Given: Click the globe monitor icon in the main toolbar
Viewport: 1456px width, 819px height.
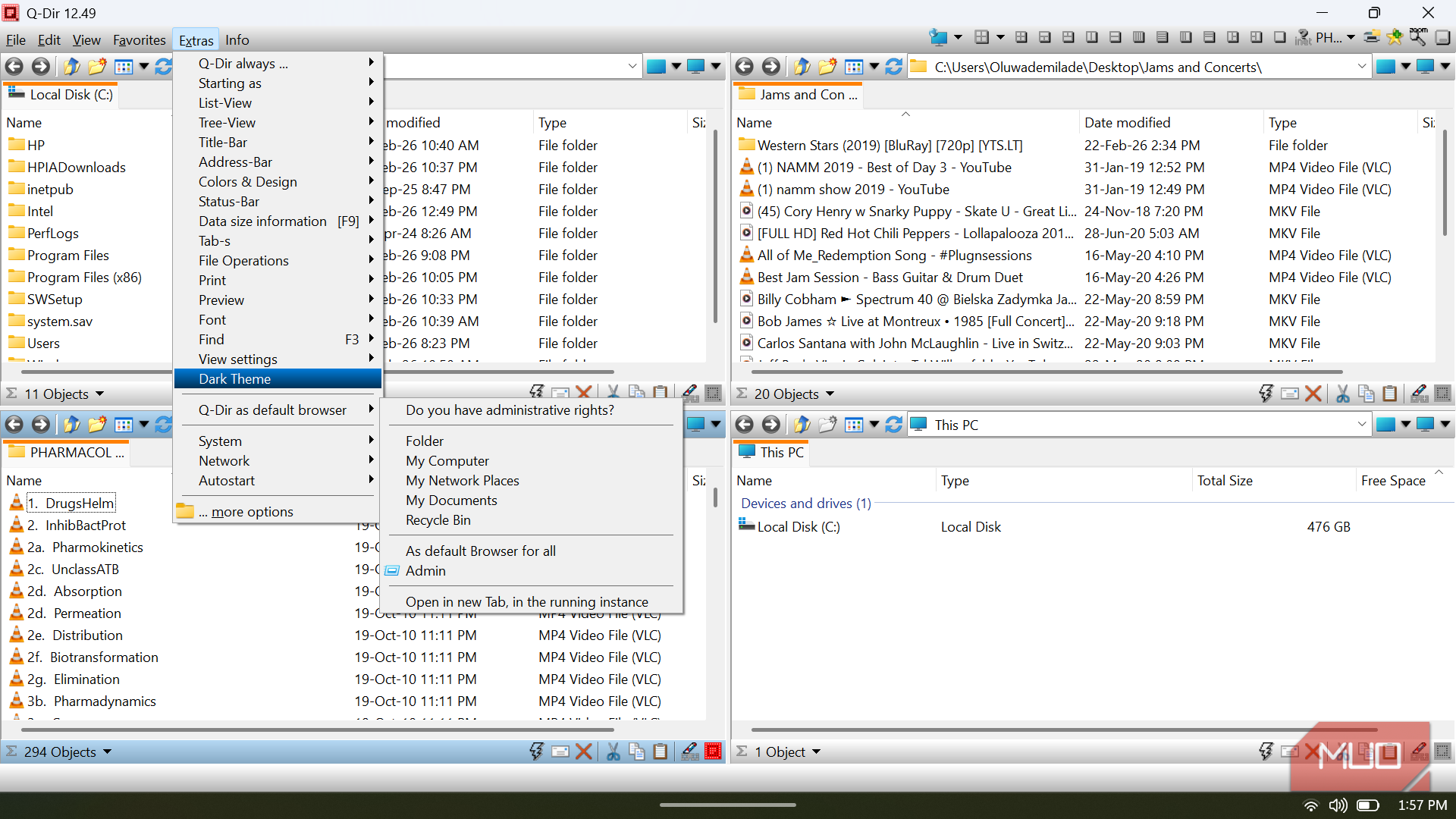Looking at the screenshot, I should (x=938, y=37).
